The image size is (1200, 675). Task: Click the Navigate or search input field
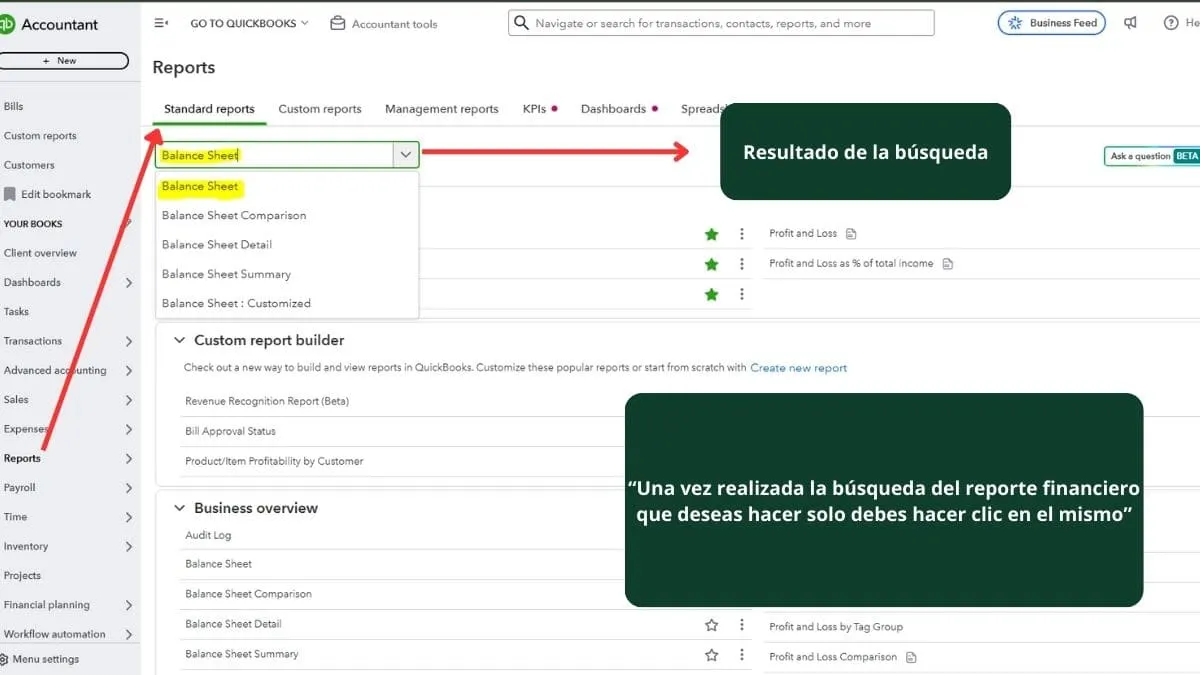click(721, 23)
